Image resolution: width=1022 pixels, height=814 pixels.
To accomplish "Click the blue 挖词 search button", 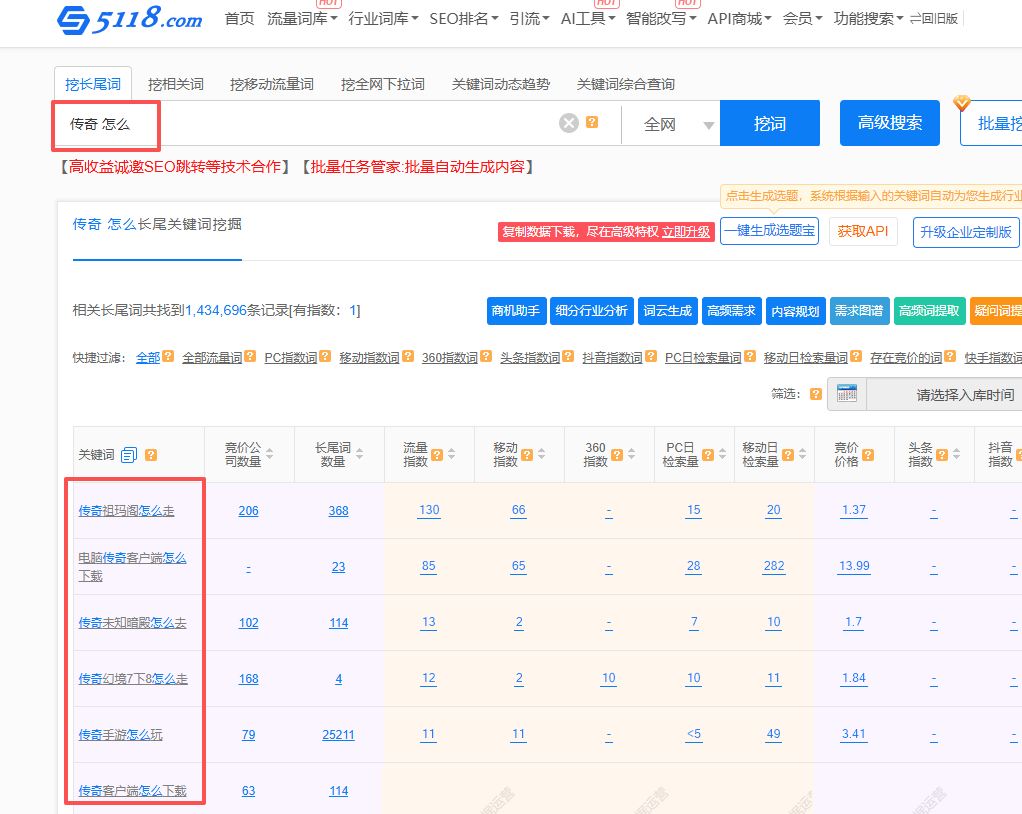I will (770, 123).
